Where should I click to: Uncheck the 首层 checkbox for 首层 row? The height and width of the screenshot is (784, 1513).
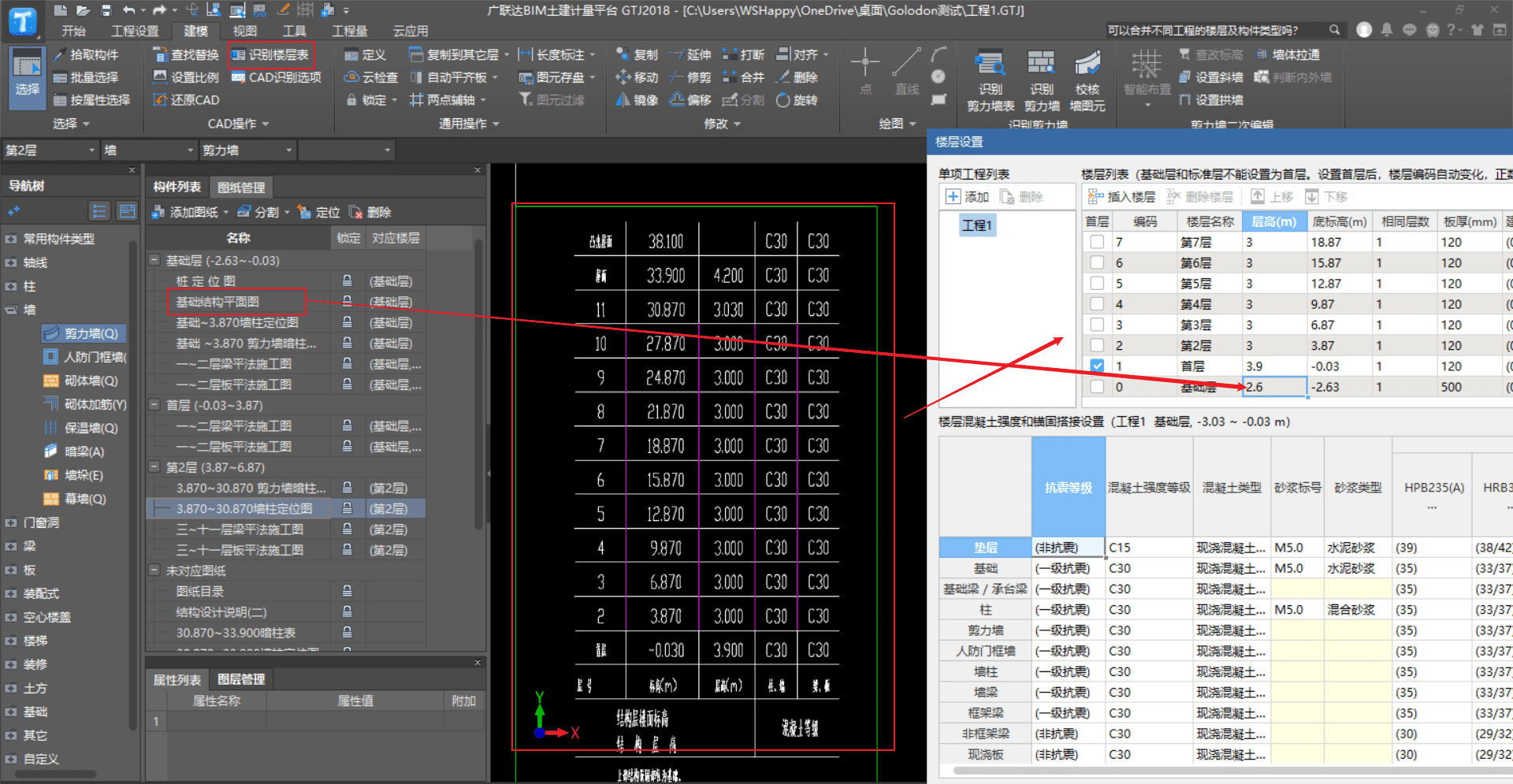tap(1096, 366)
